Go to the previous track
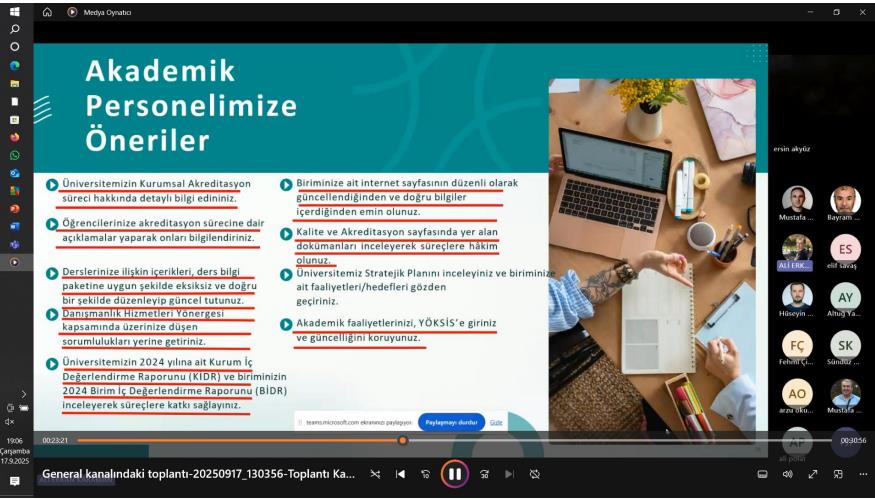875x500 pixels. point(400,474)
